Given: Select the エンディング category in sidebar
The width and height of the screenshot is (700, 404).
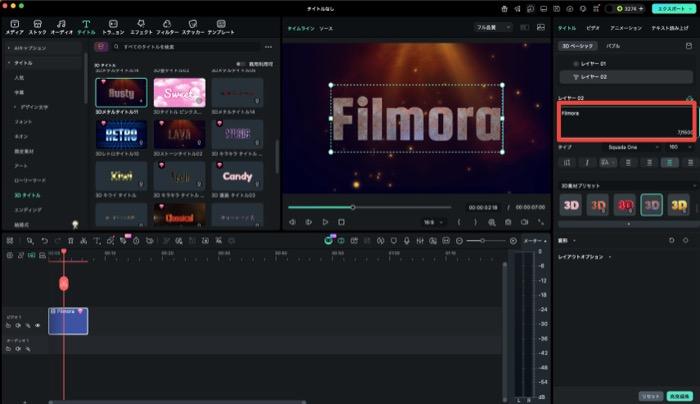Looking at the screenshot, I should pyautogui.click(x=28, y=210).
